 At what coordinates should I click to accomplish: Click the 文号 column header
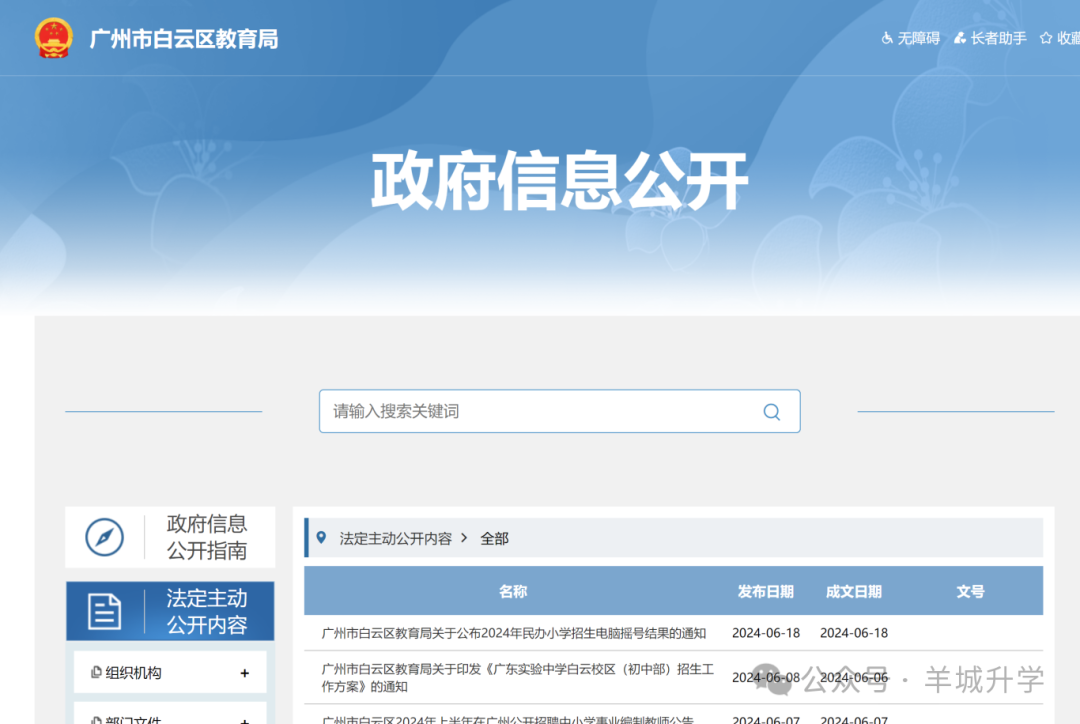tap(970, 591)
